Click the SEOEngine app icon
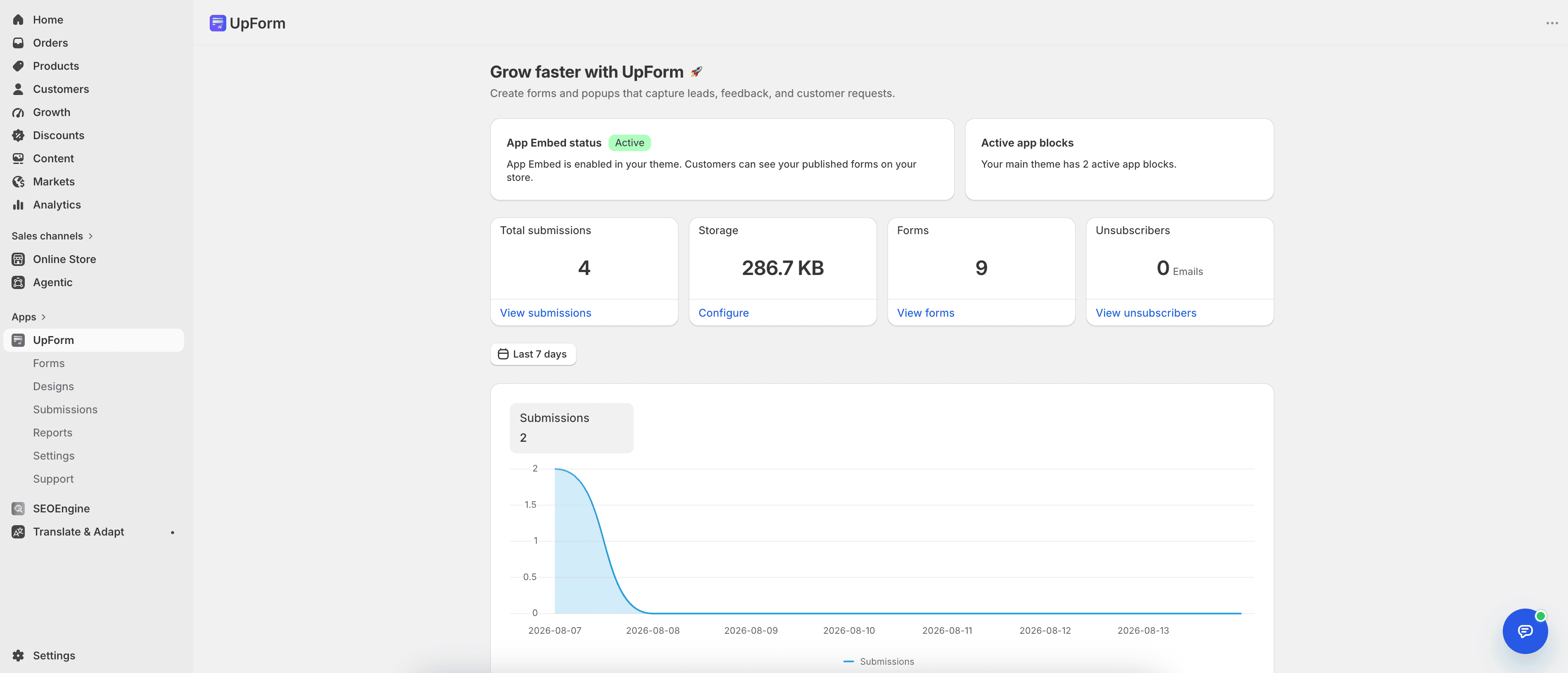1568x673 pixels. coord(18,509)
